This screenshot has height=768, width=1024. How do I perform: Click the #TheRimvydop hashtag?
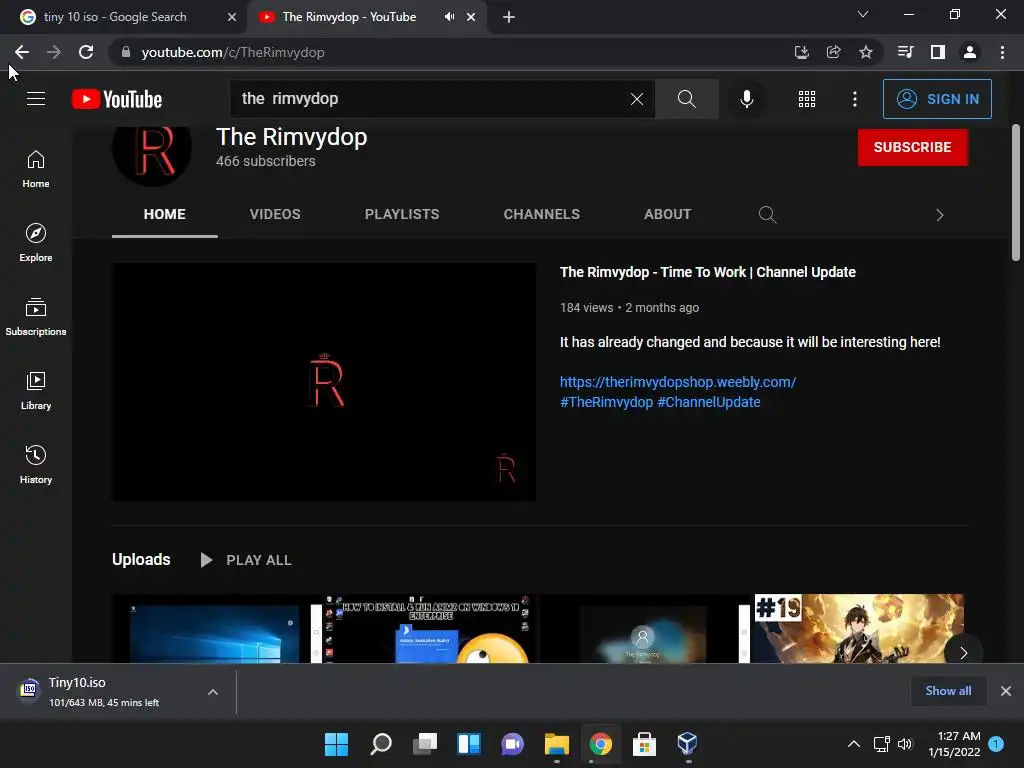point(607,402)
